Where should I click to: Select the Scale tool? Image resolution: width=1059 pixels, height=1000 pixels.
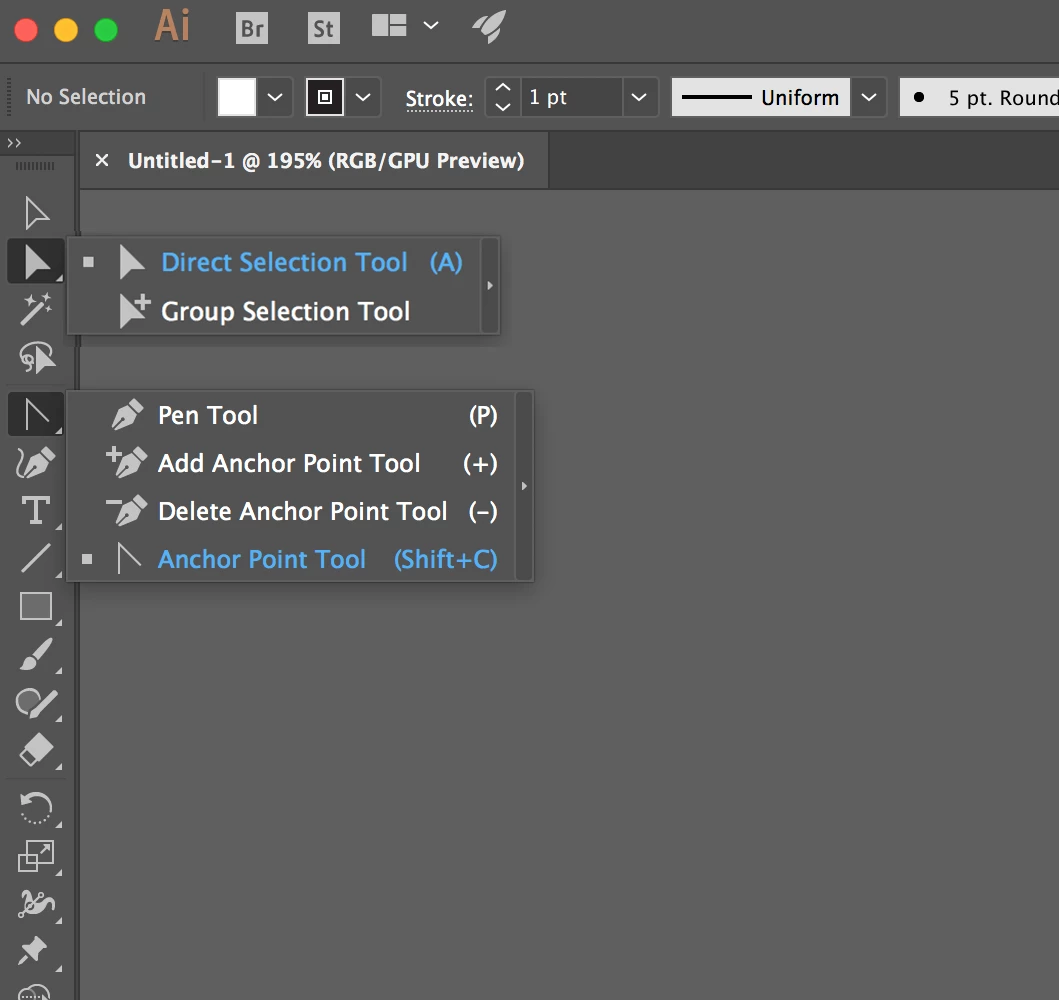pyautogui.click(x=36, y=856)
